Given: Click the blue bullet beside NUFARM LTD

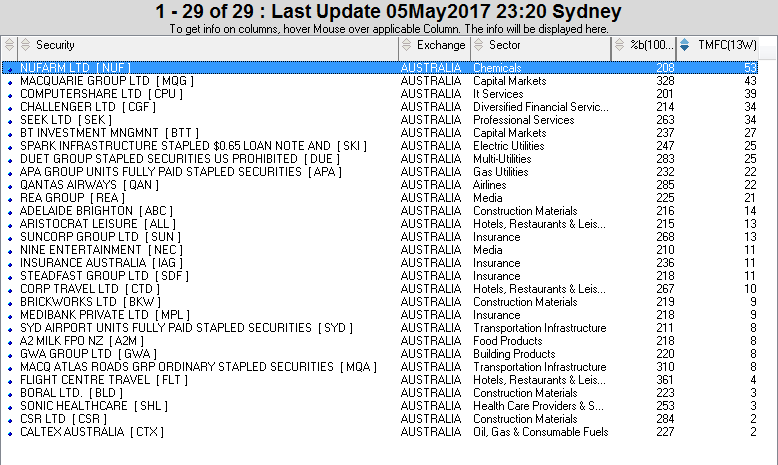Looking at the screenshot, I should pos(10,69).
